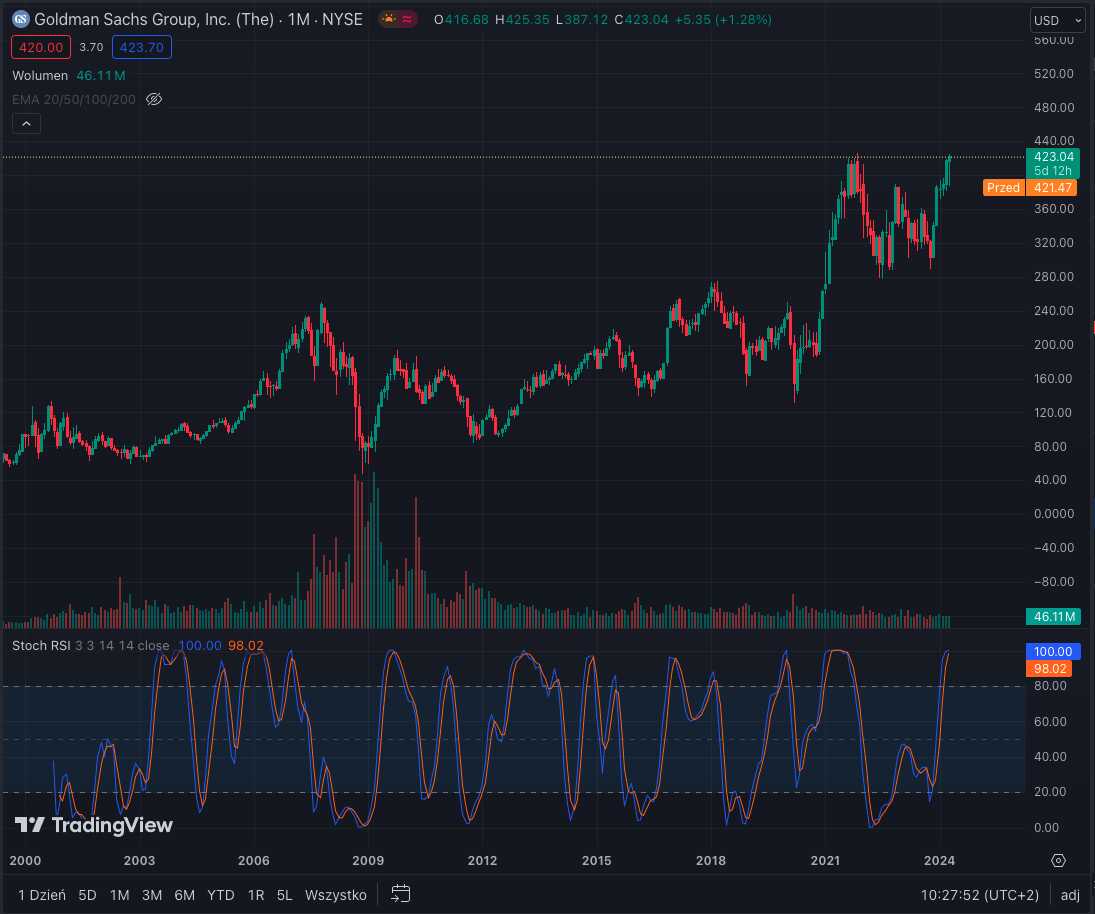Open chart settings gear icon near time axis
The image size is (1095, 914).
[1058, 860]
